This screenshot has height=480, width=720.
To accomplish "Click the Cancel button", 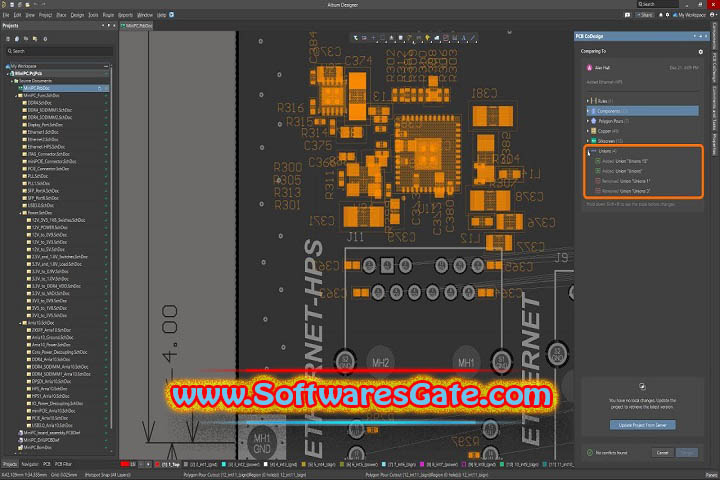I will [x=662, y=453].
